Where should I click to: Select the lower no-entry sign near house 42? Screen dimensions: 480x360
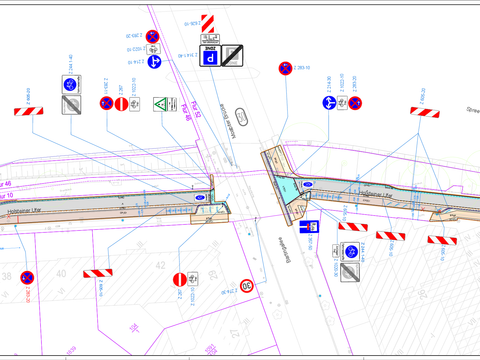tap(180, 279)
